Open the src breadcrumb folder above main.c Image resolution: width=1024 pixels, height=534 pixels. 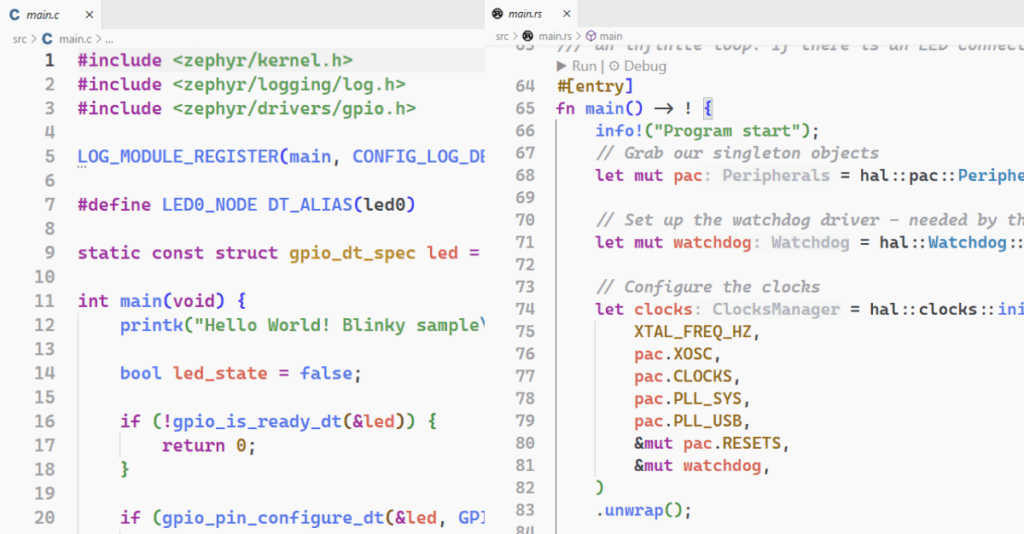coord(19,38)
